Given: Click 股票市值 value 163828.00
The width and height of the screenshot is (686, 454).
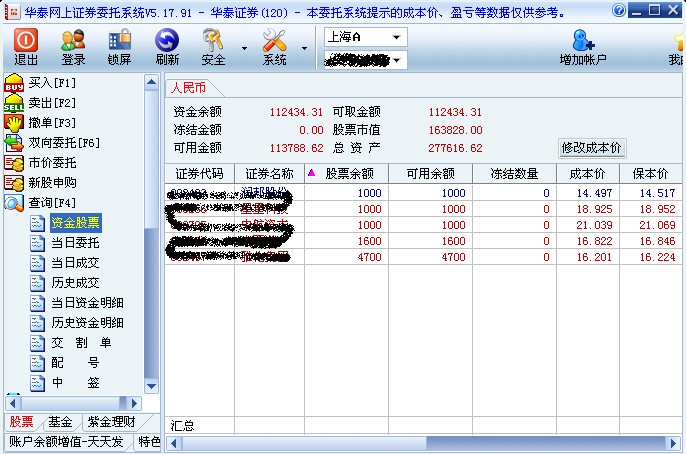Looking at the screenshot, I should (x=455, y=130).
